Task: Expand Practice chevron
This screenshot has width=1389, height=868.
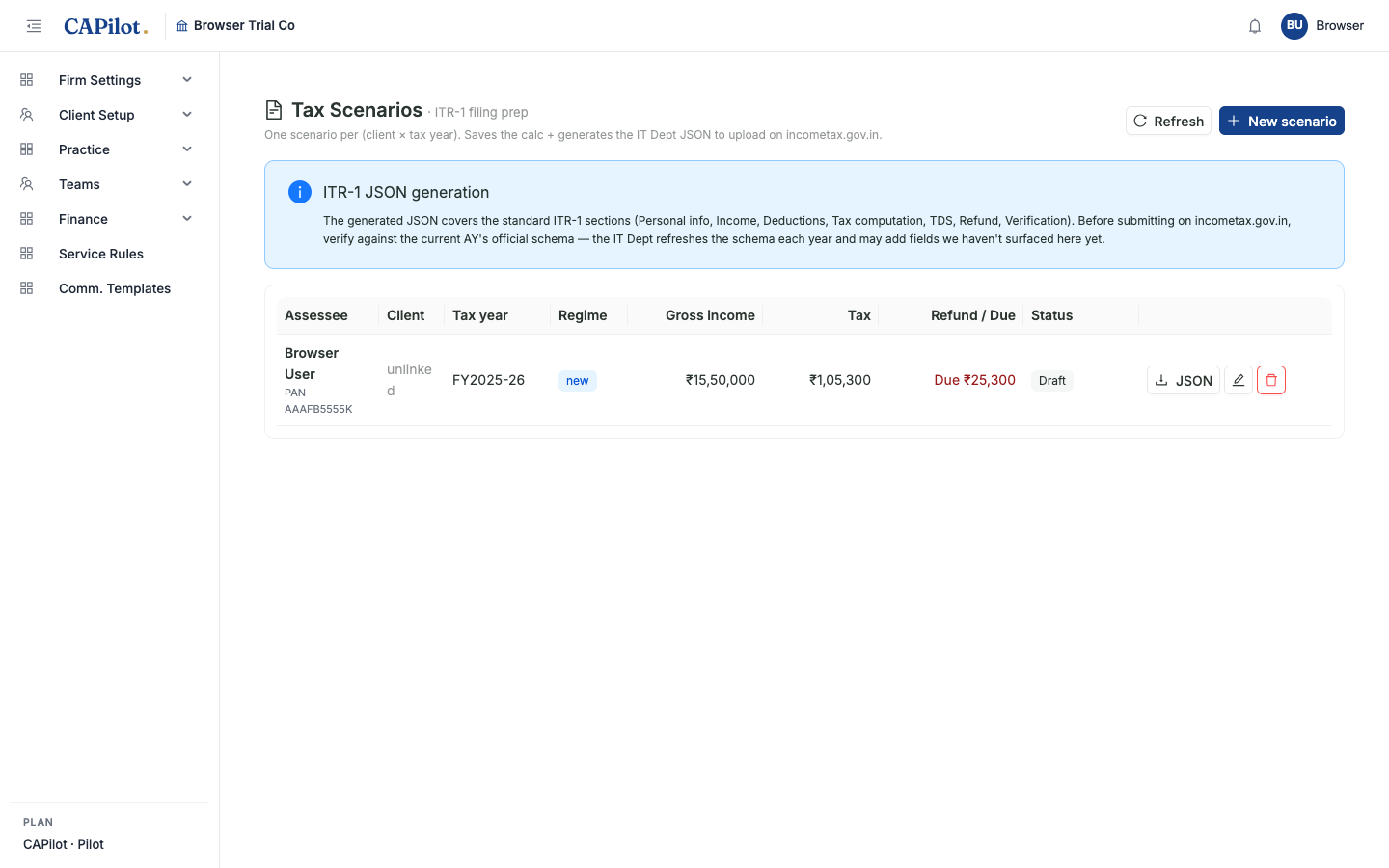Action: [187, 149]
